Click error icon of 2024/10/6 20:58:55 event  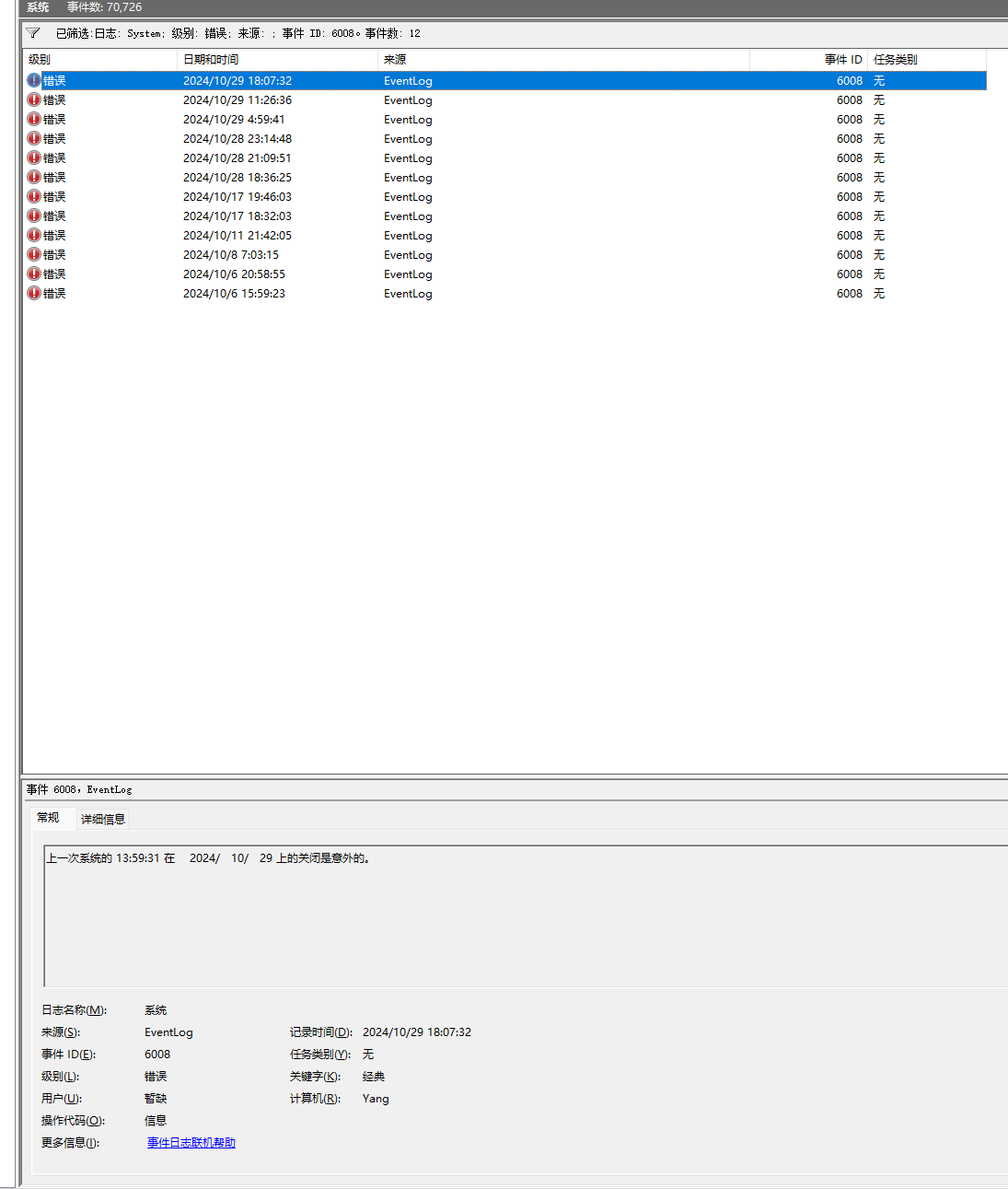coord(34,274)
